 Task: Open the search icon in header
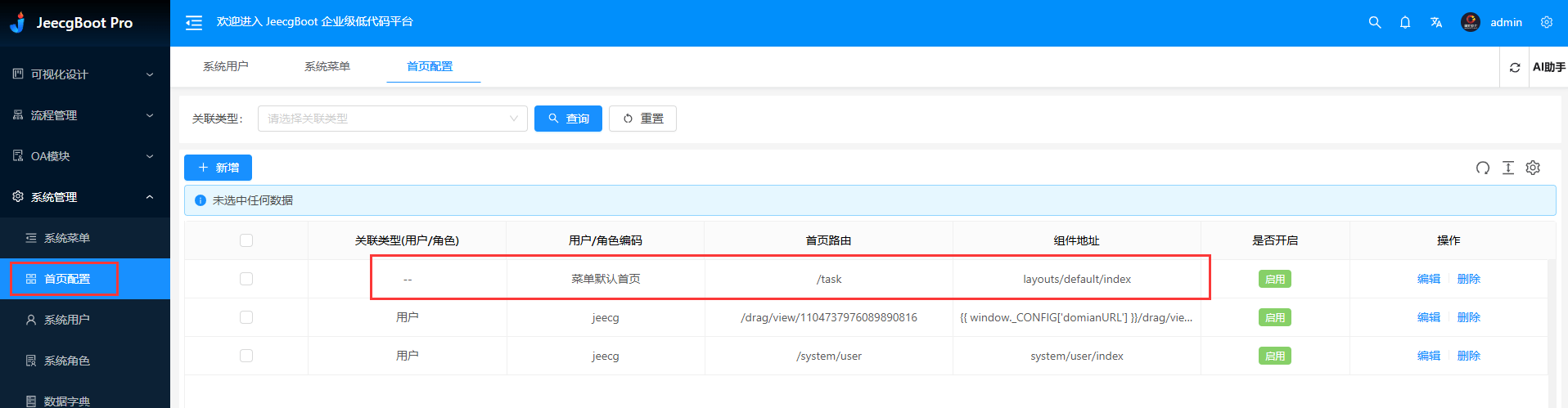[x=1375, y=23]
